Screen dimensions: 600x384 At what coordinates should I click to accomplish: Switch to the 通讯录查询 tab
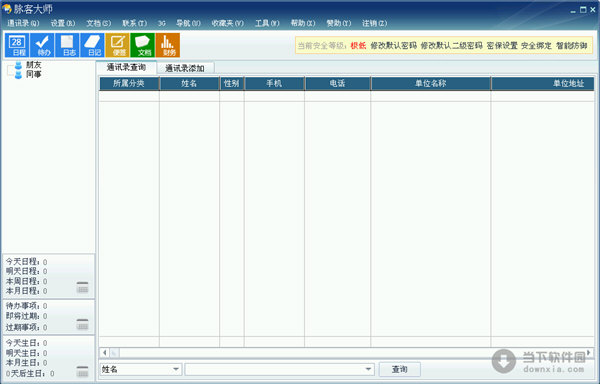click(x=126, y=67)
